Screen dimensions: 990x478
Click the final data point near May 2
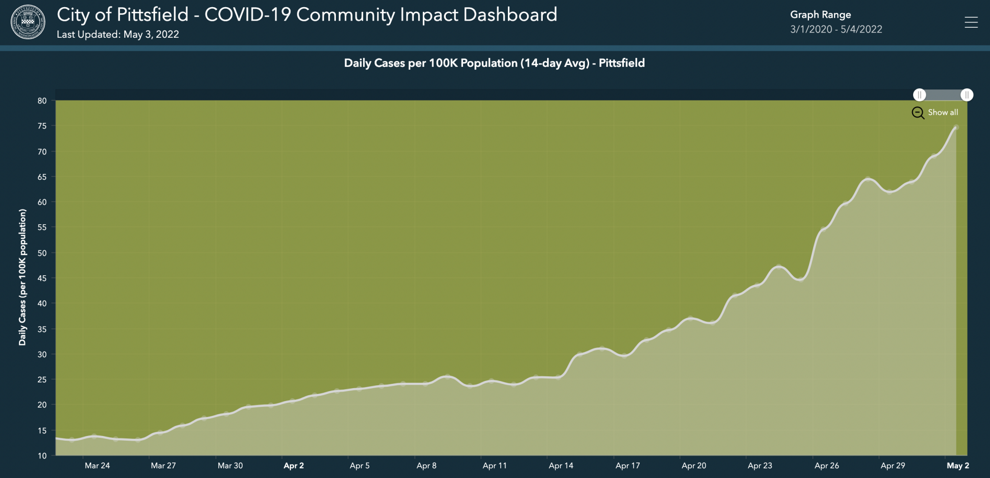pos(957,128)
